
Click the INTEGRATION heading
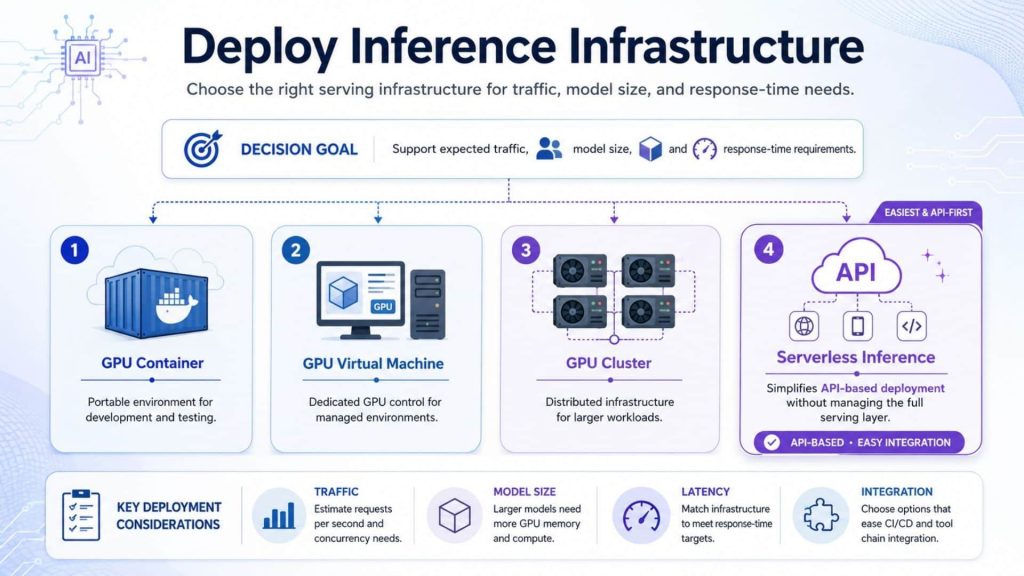tap(897, 492)
